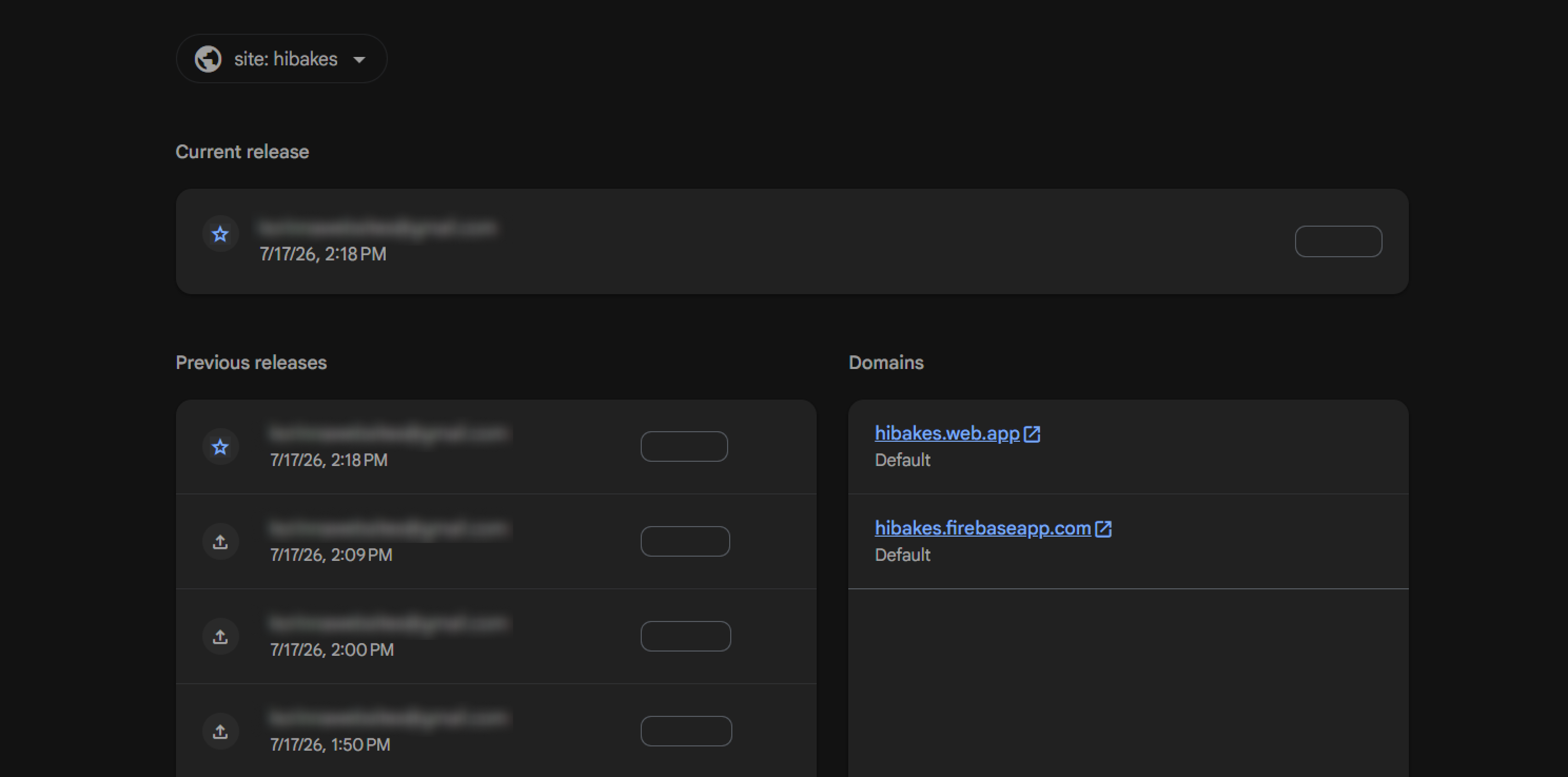Click the blurred email in Current release card
The height and width of the screenshot is (777, 1568).
pyautogui.click(x=378, y=228)
